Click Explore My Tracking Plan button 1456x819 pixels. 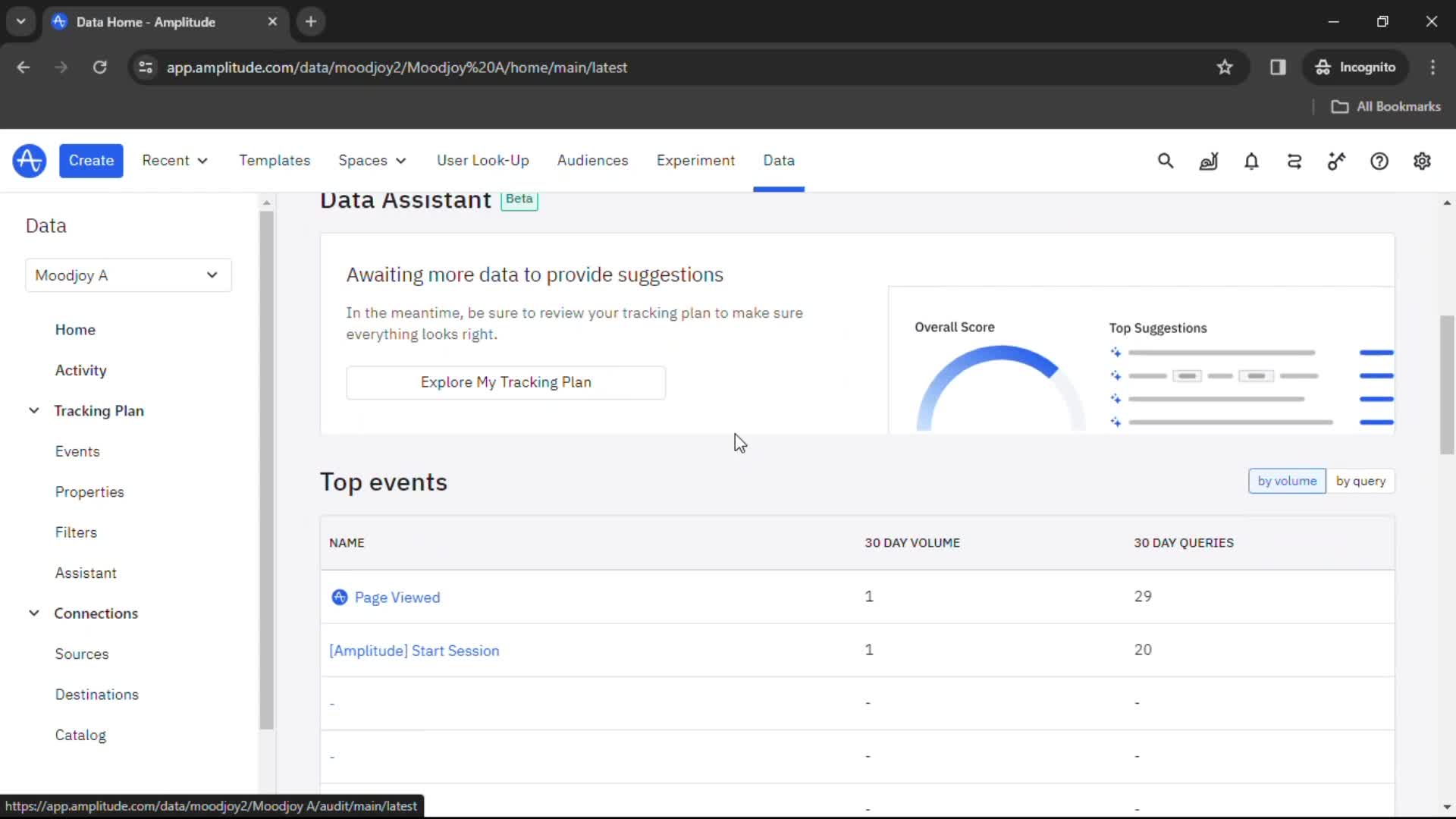pyautogui.click(x=506, y=383)
